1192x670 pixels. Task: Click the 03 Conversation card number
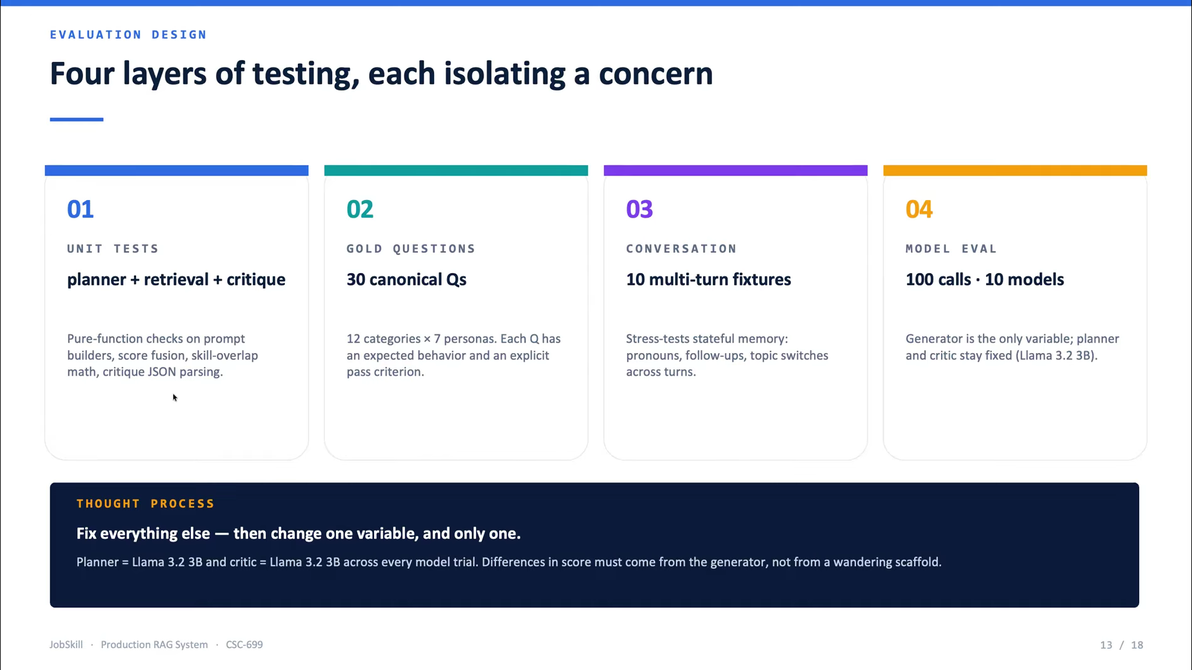(x=639, y=209)
